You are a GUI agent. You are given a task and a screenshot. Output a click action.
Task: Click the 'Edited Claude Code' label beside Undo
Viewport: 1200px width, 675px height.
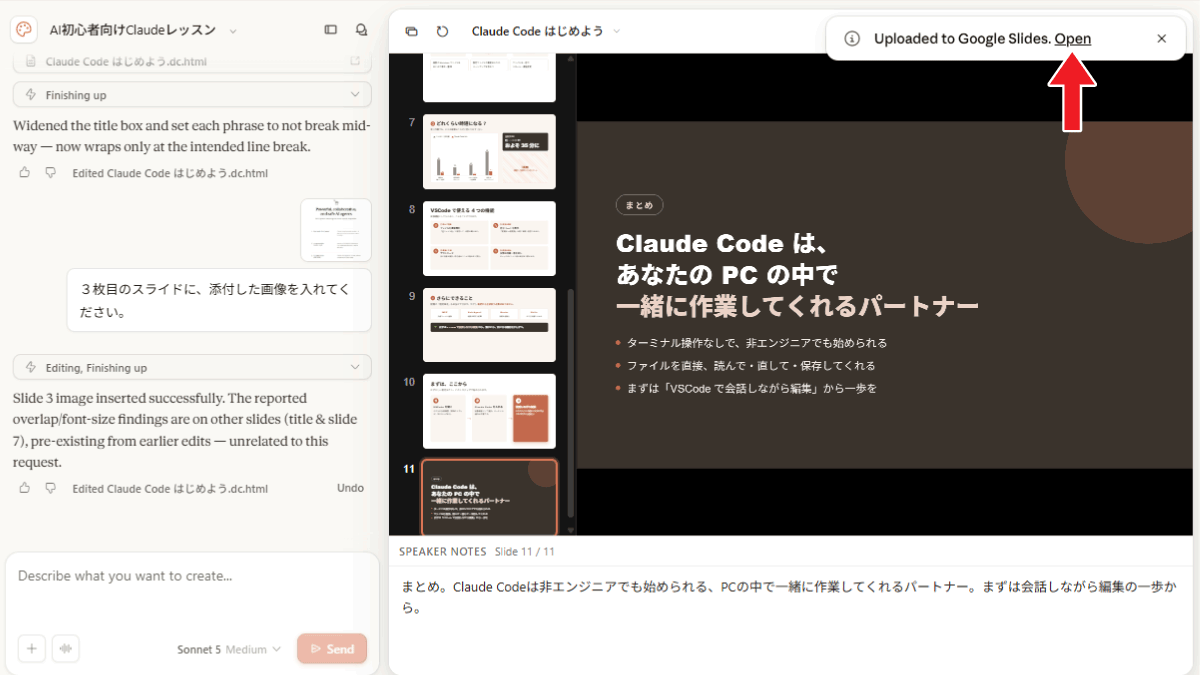pyautogui.click(x=170, y=488)
